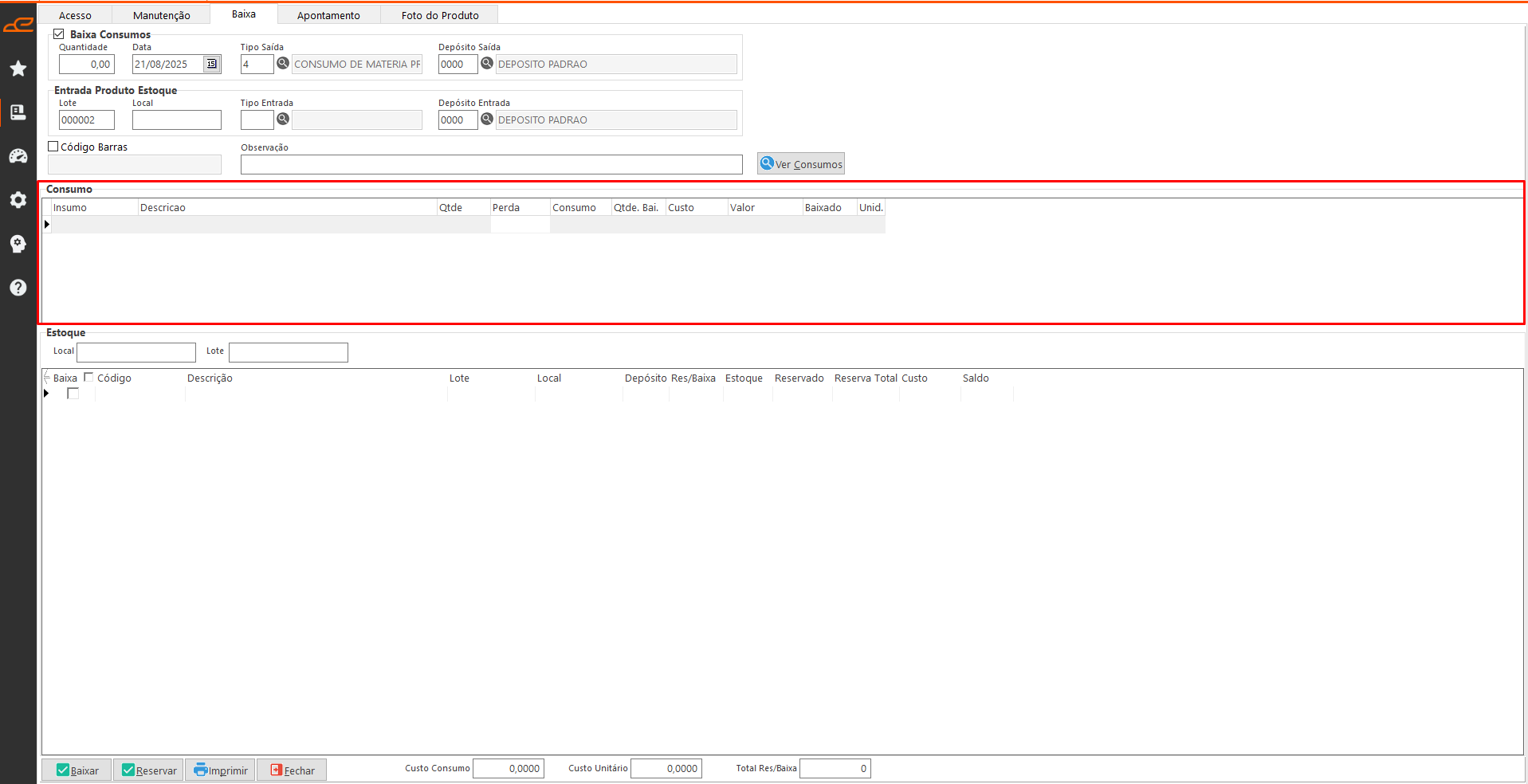The width and height of the screenshot is (1528, 784).
Task: Click the Depósito Saída lookup icon
Action: 487,64
